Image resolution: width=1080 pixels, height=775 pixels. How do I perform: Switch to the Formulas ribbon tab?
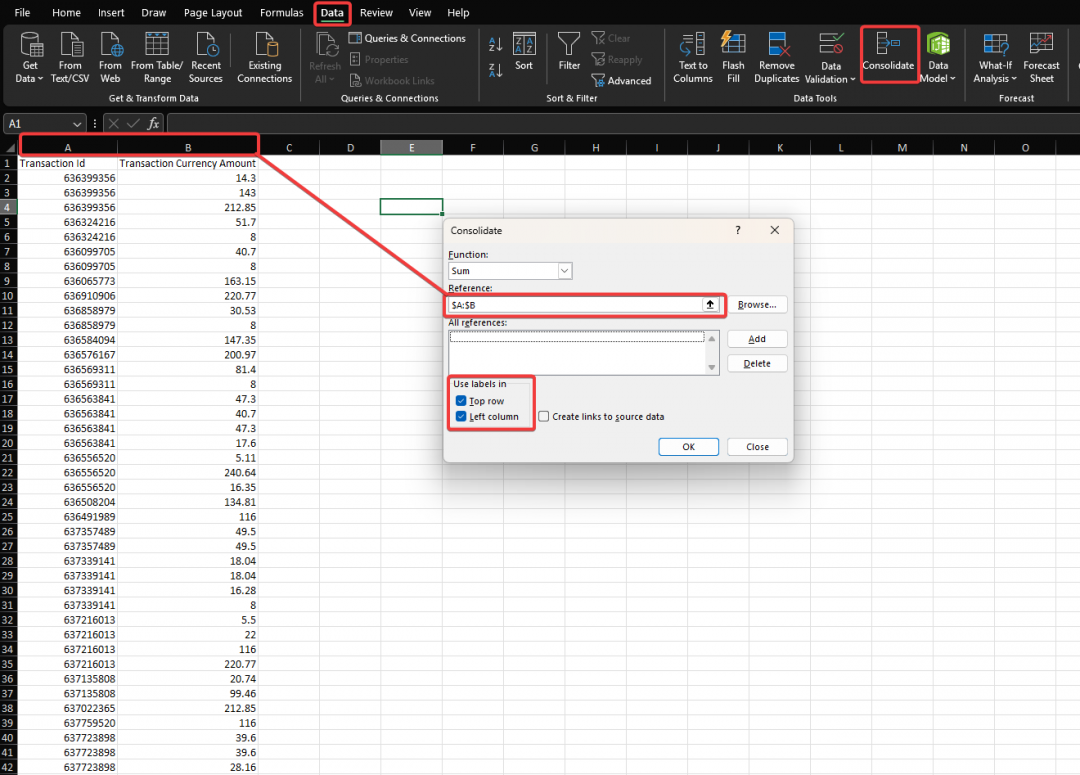pyautogui.click(x=281, y=12)
